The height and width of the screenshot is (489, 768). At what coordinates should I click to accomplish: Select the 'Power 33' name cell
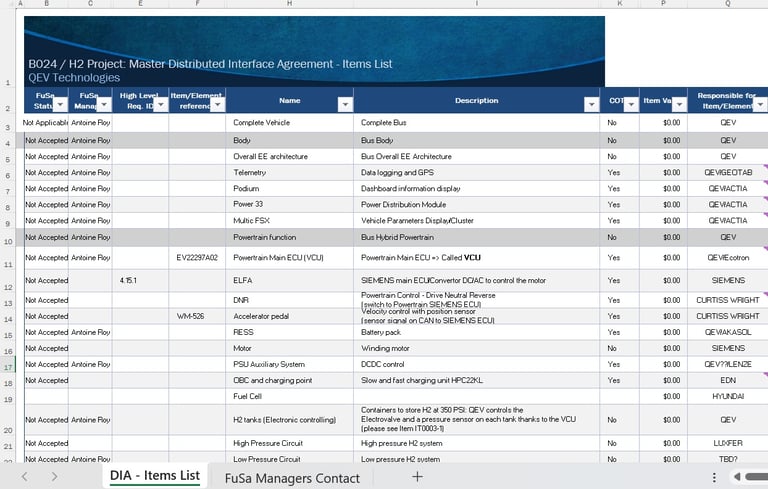click(289, 204)
